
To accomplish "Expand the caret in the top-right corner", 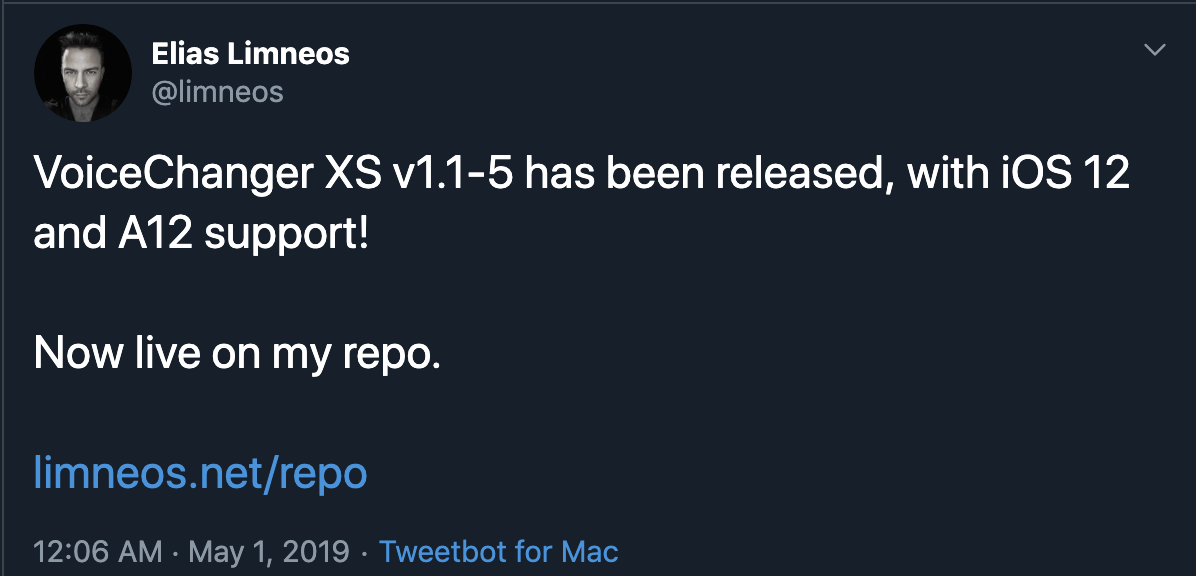I will click(x=1154, y=48).
